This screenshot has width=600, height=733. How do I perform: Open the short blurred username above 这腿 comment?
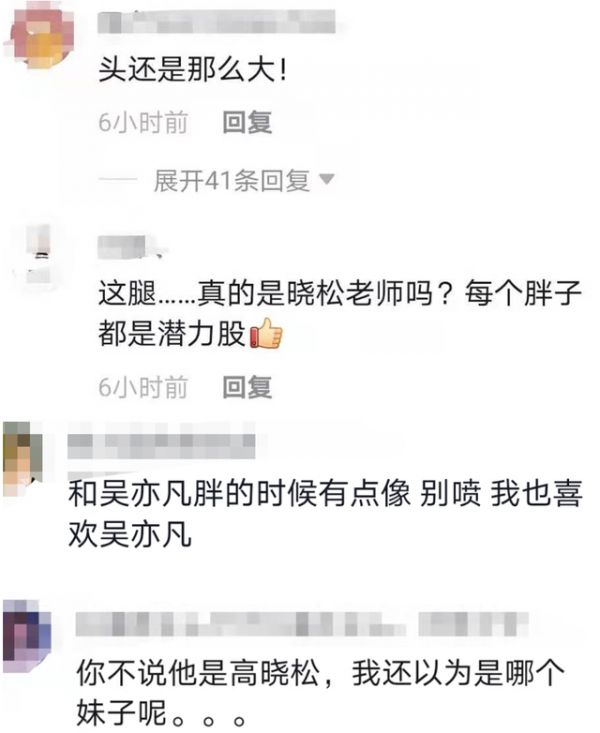pos(130,247)
